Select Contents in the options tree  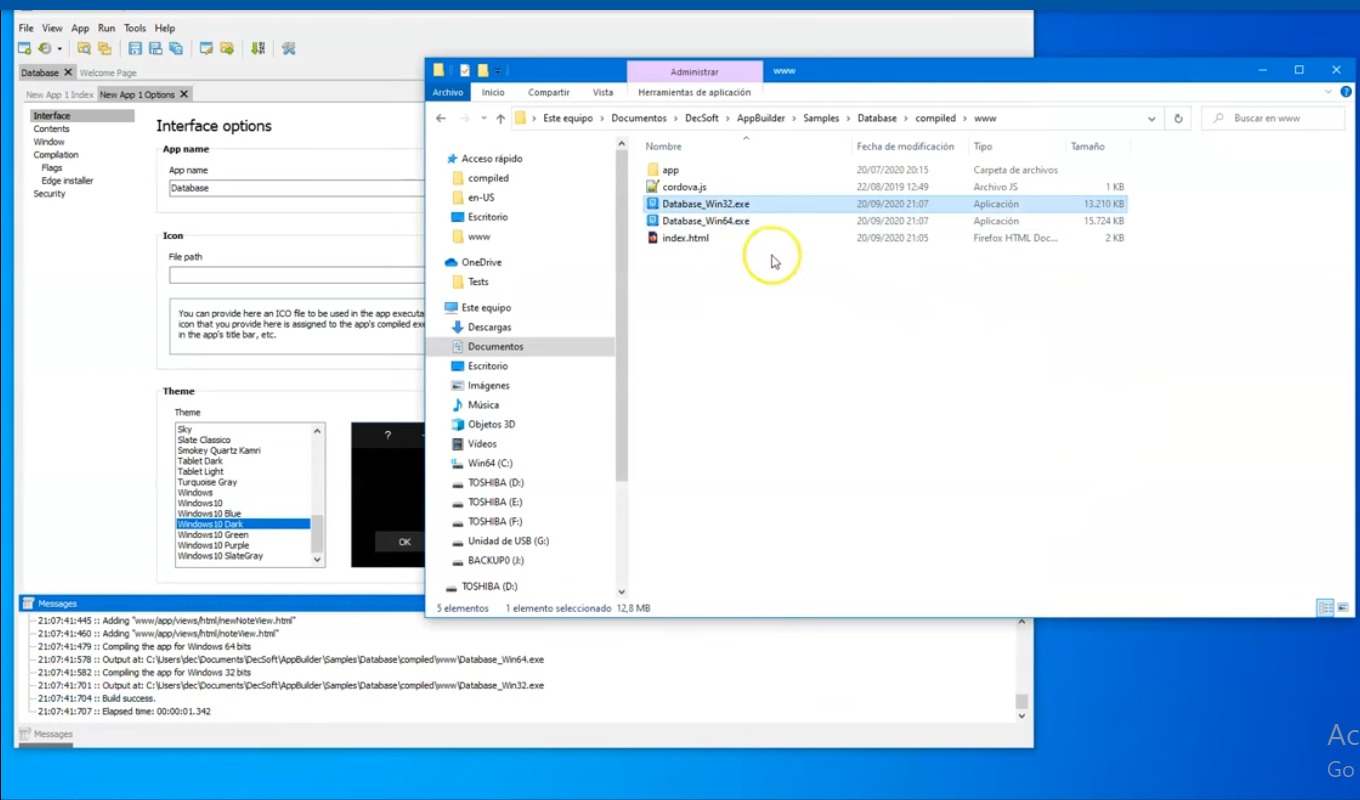pos(51,129)
